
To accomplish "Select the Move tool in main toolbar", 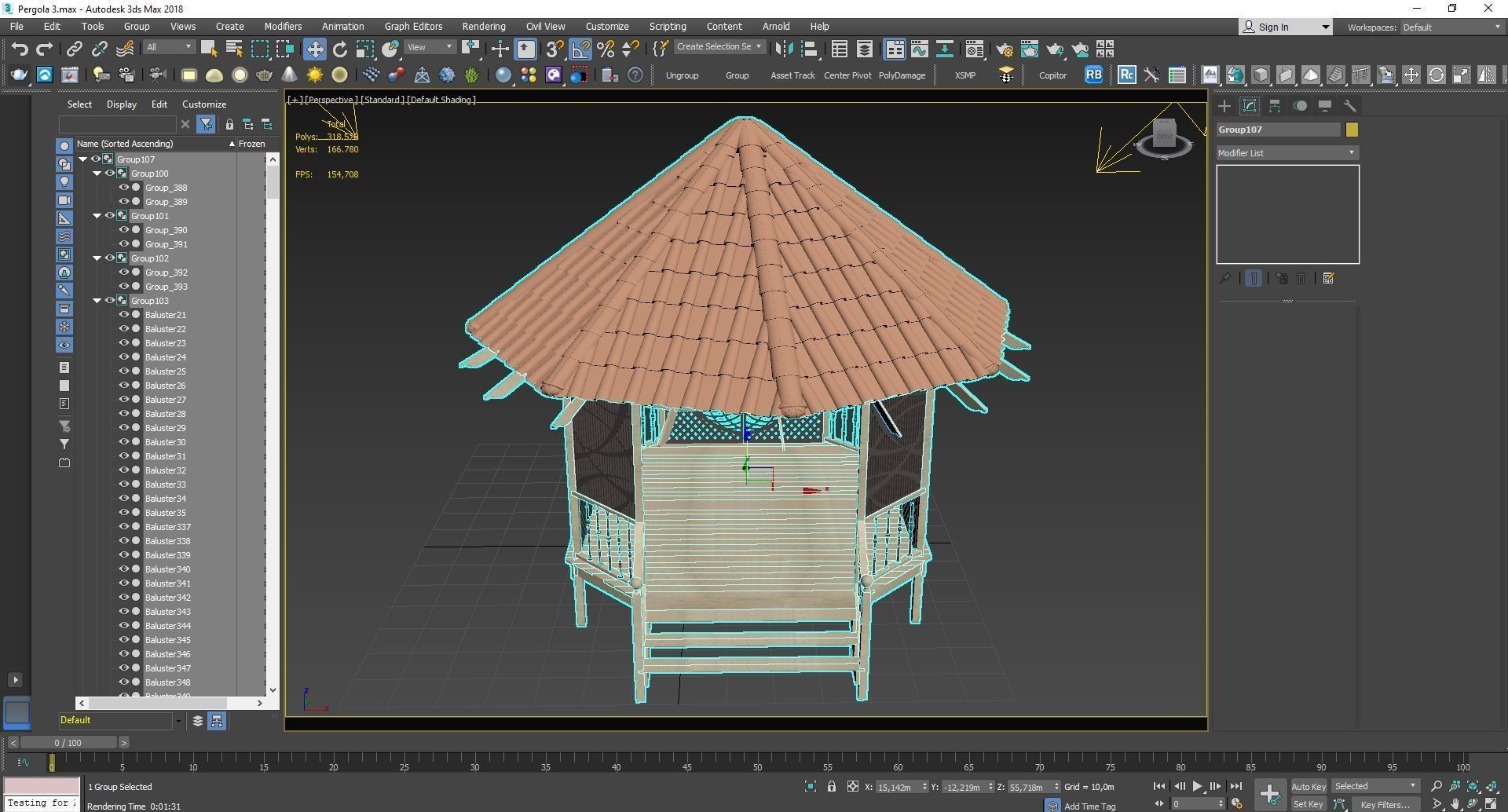I will (x=314, y=49).
